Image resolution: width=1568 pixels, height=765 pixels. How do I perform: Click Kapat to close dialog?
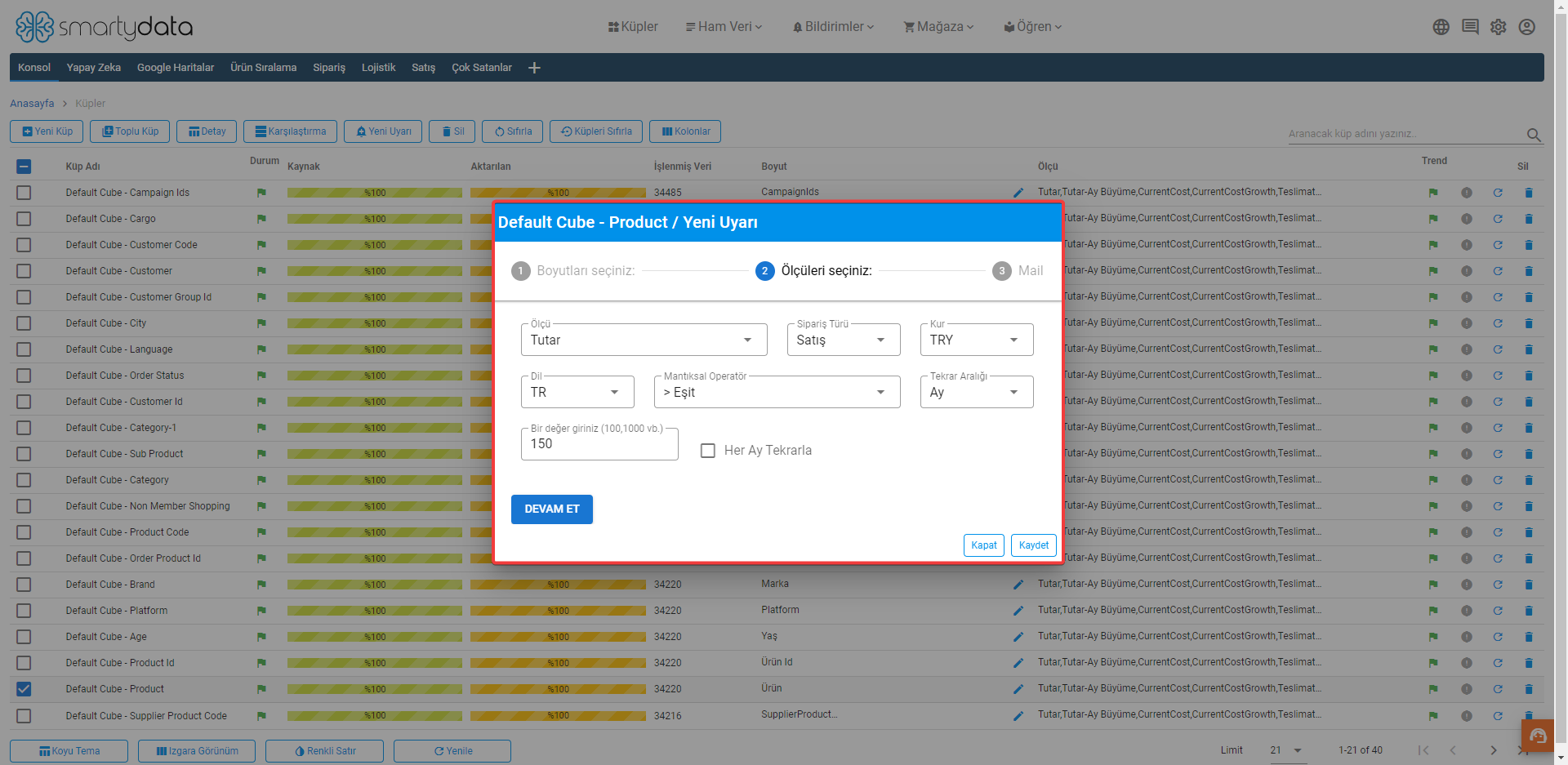click(984, 545)
